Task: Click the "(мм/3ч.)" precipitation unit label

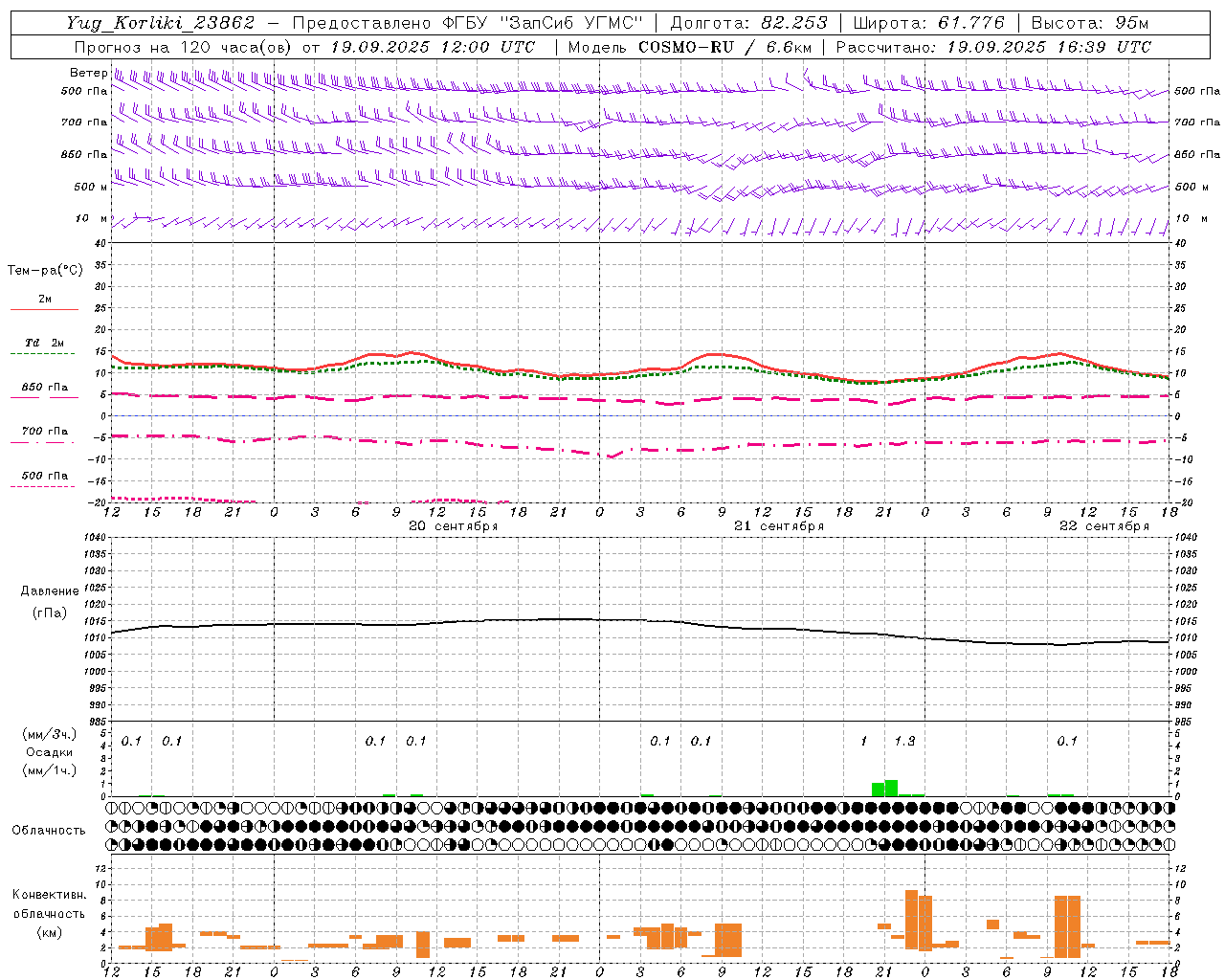Action: (x=48, y=734)
